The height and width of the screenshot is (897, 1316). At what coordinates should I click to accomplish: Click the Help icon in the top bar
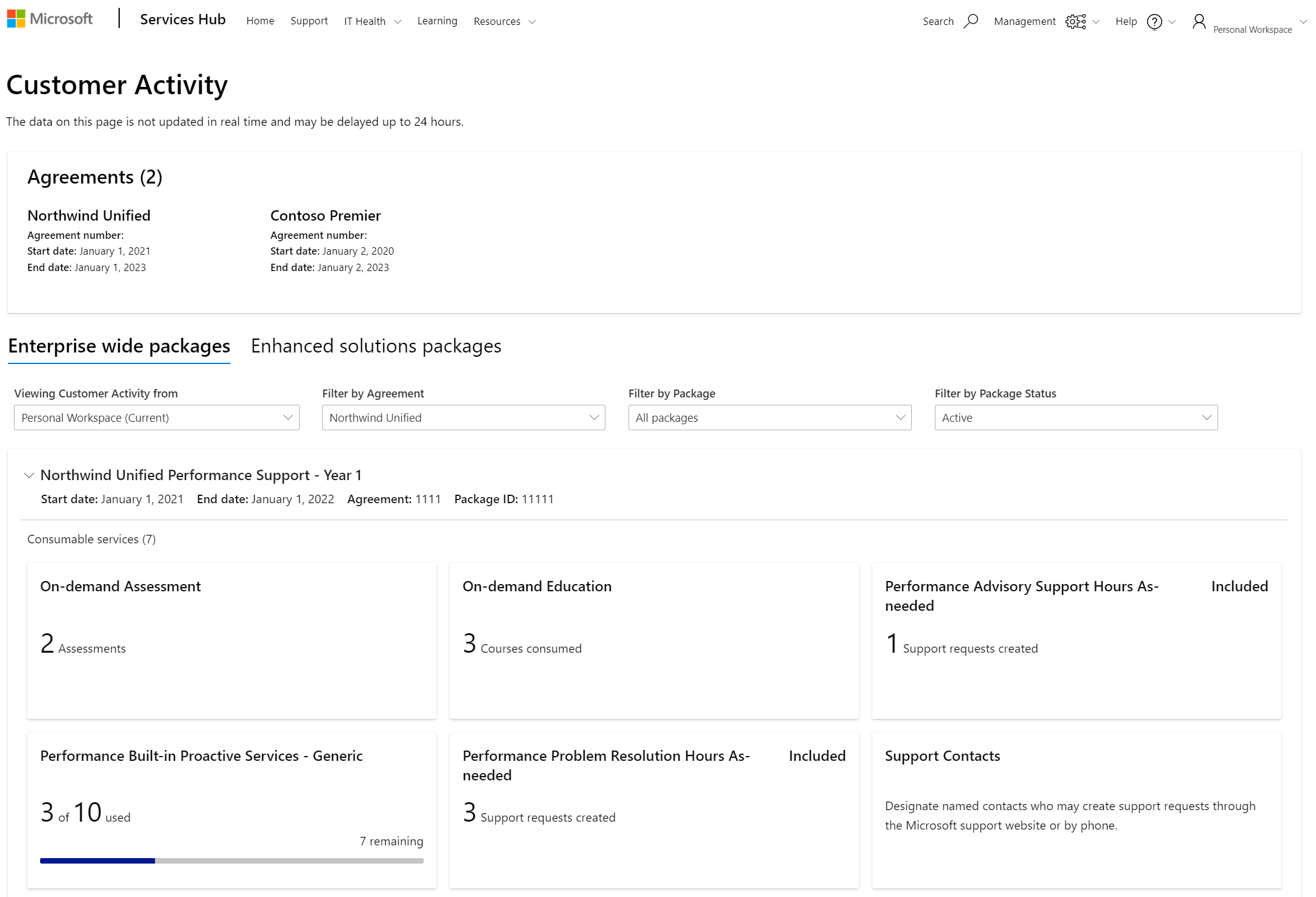[1153, 21]
